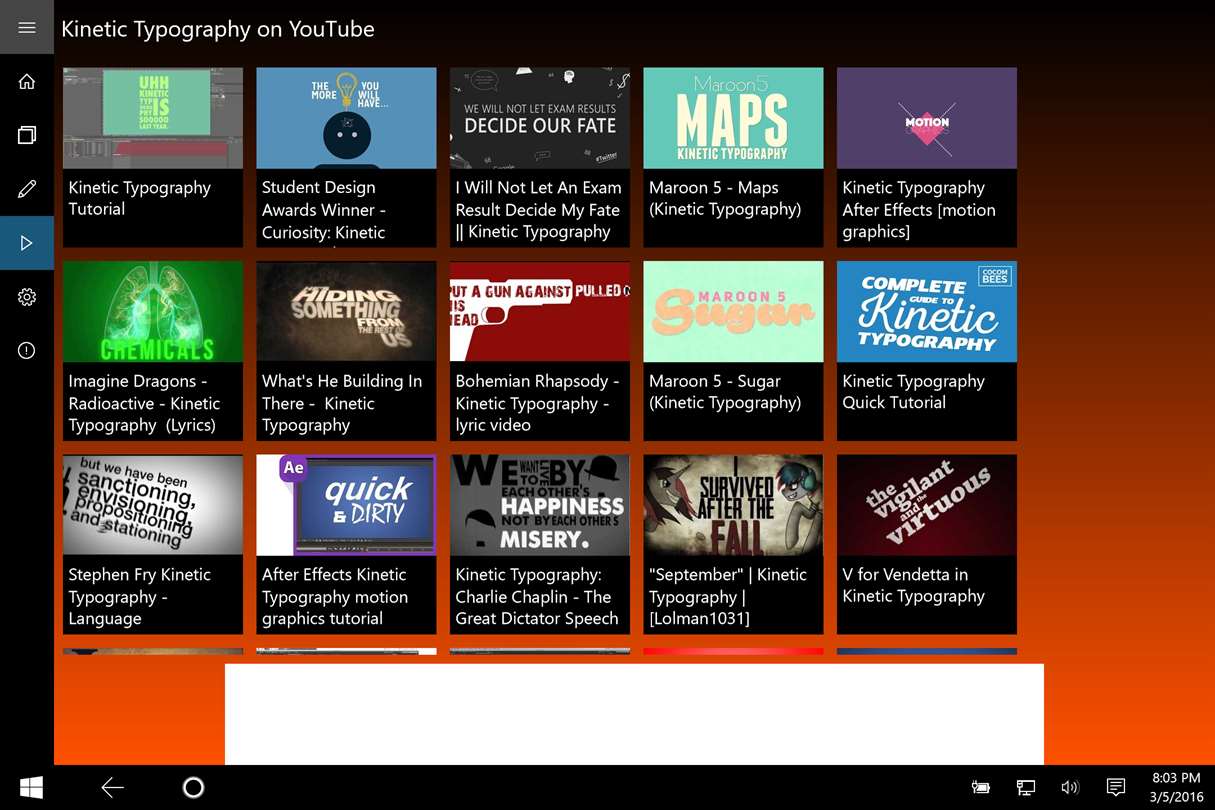Click title 'Stephen Fry Kinetic Typography - Language'
The width and height of the screenshot is (1215, 810).
pyautogui.click(x=139, y=596)
